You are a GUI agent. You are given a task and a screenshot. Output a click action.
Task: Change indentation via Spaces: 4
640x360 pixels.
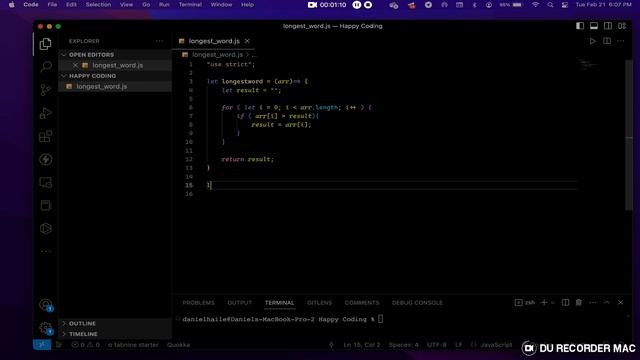pos(403,345)
